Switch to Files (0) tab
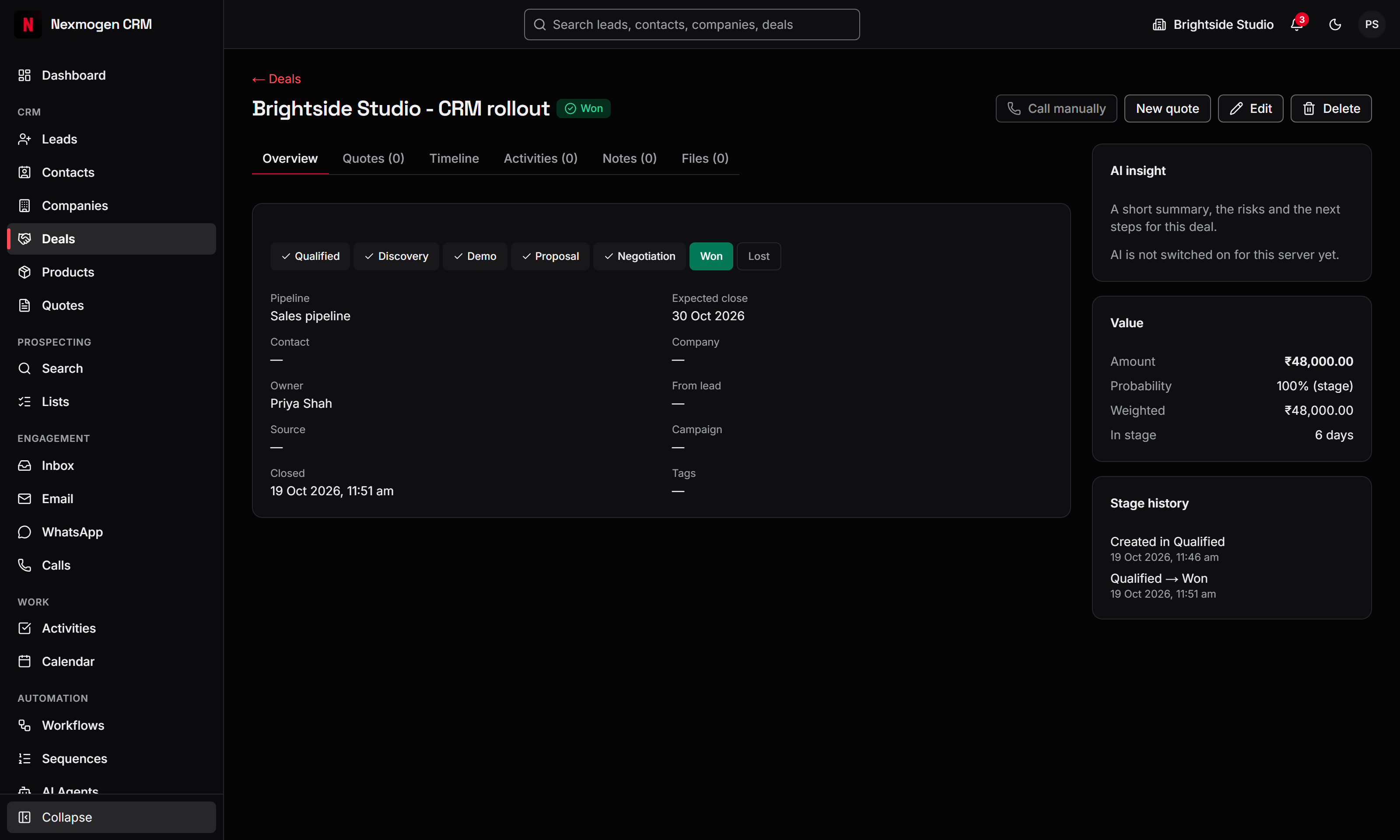1400x840 pixels. pyautogui.click(x=705, y=158)
